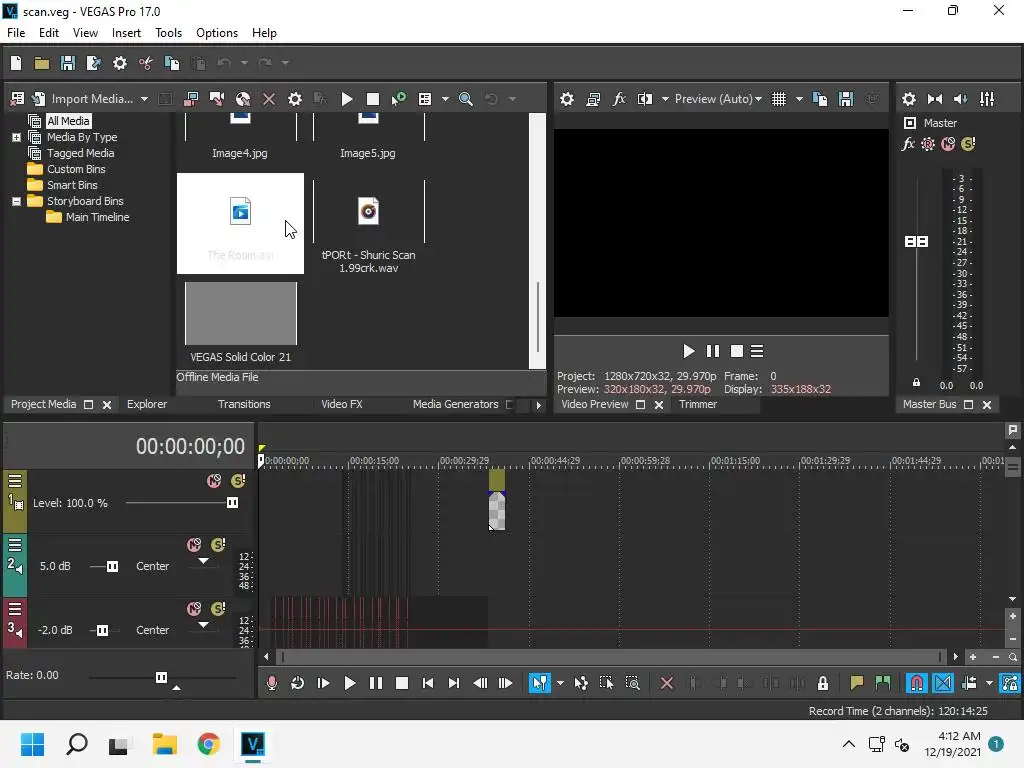Collapse Storyboard Bins tree node
The width and height of the screenshot is (1024, 768).
point(16,201)
